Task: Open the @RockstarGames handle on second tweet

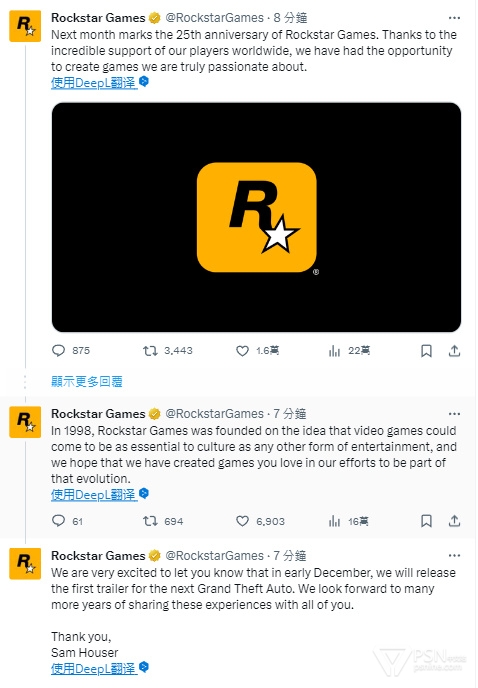Action: pos(214,414)
